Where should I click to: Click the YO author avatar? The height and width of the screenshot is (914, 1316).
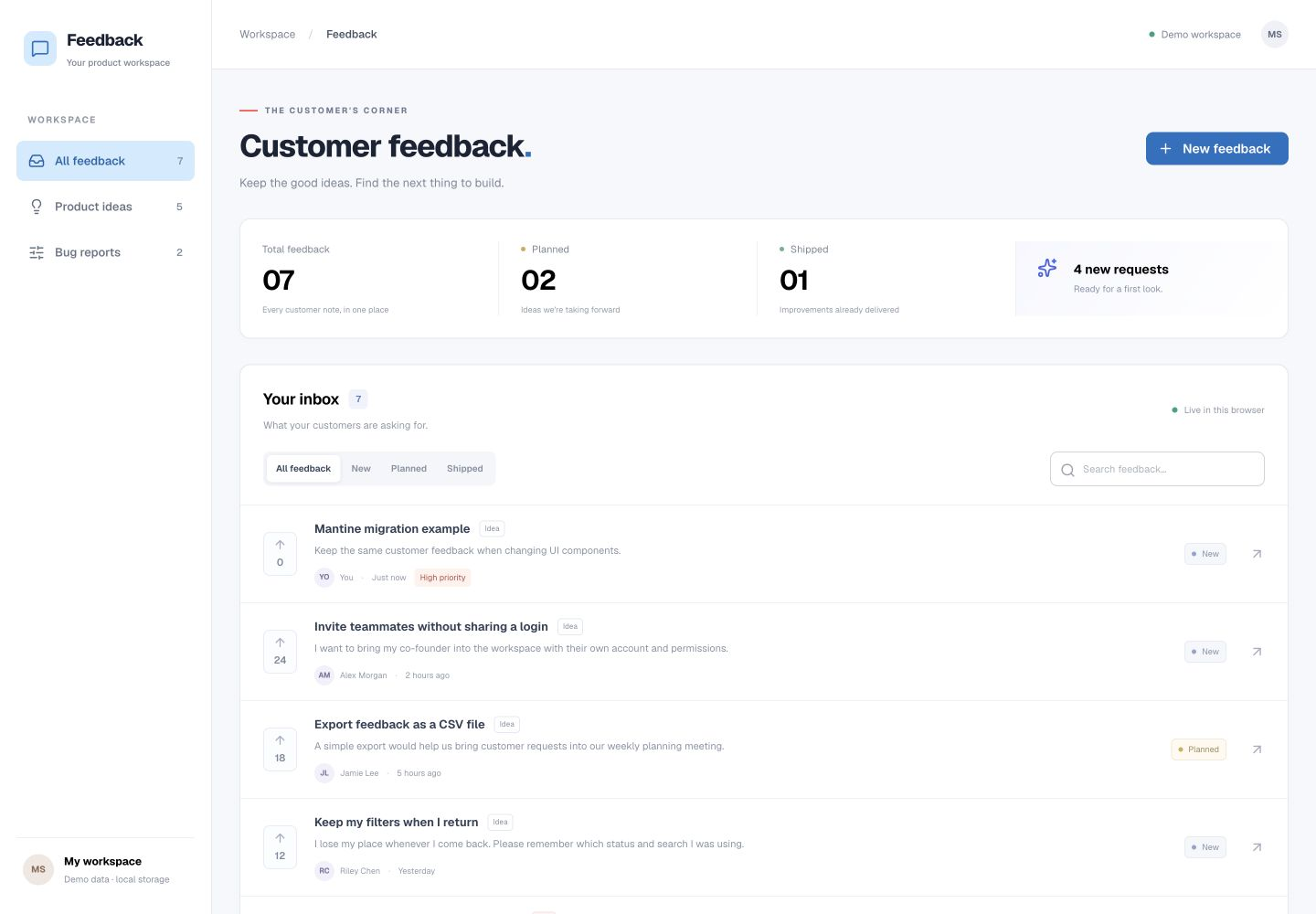tap(324, 578)
